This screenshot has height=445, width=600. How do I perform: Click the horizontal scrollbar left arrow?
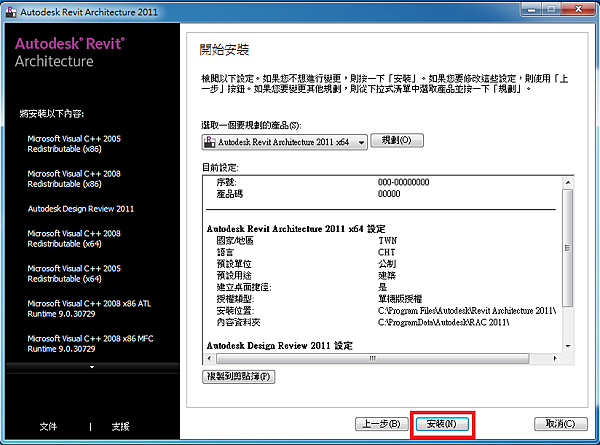pos(209,359)
